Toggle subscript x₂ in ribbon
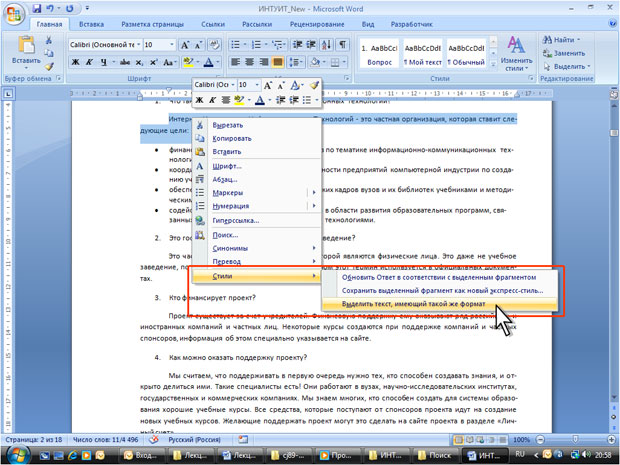Screen dimensions: 620x465 tap(139, 62)
